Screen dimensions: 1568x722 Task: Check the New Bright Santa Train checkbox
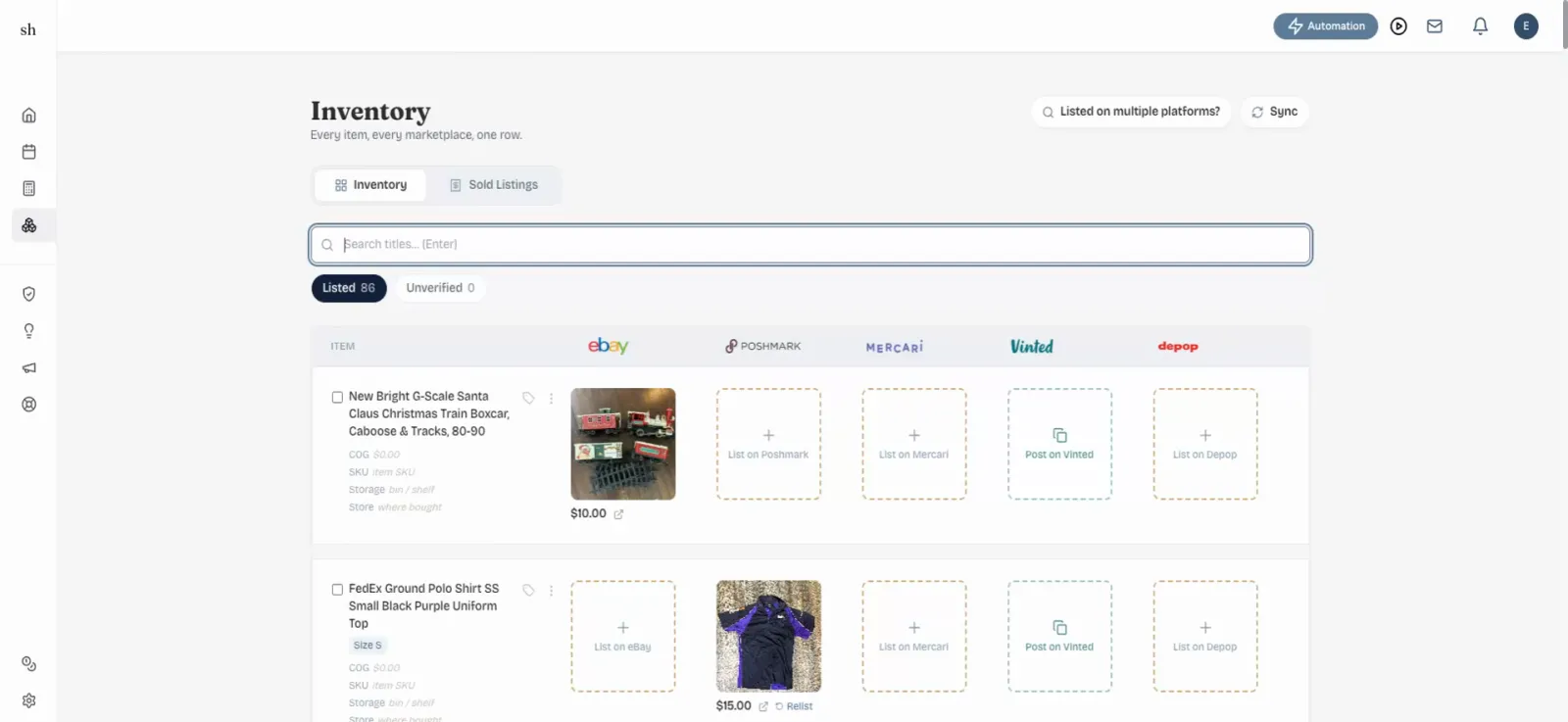(337, 397)
